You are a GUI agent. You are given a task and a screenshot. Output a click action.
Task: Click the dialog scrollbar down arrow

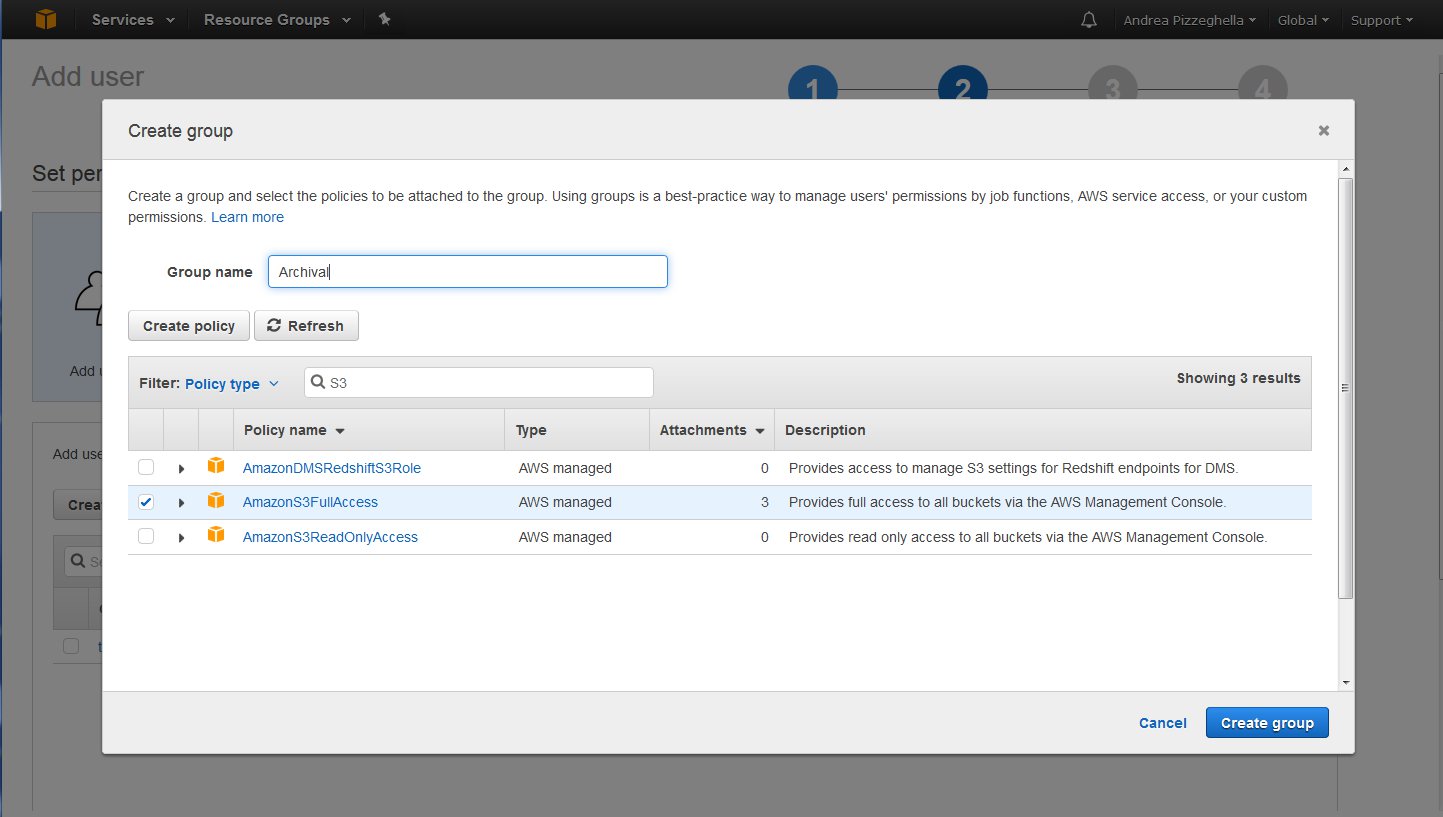pos(1346,682)
